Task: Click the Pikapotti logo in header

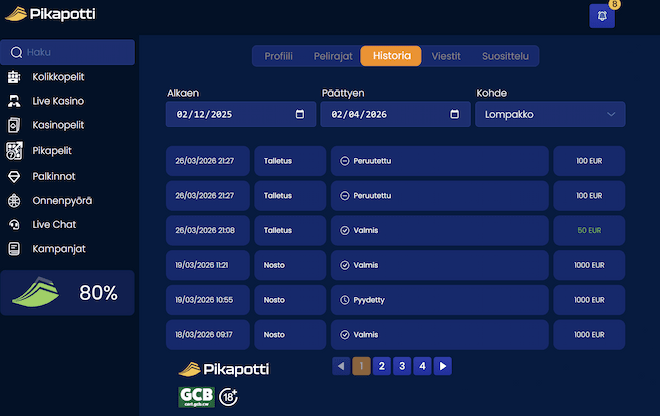Action: coord(50,14)
